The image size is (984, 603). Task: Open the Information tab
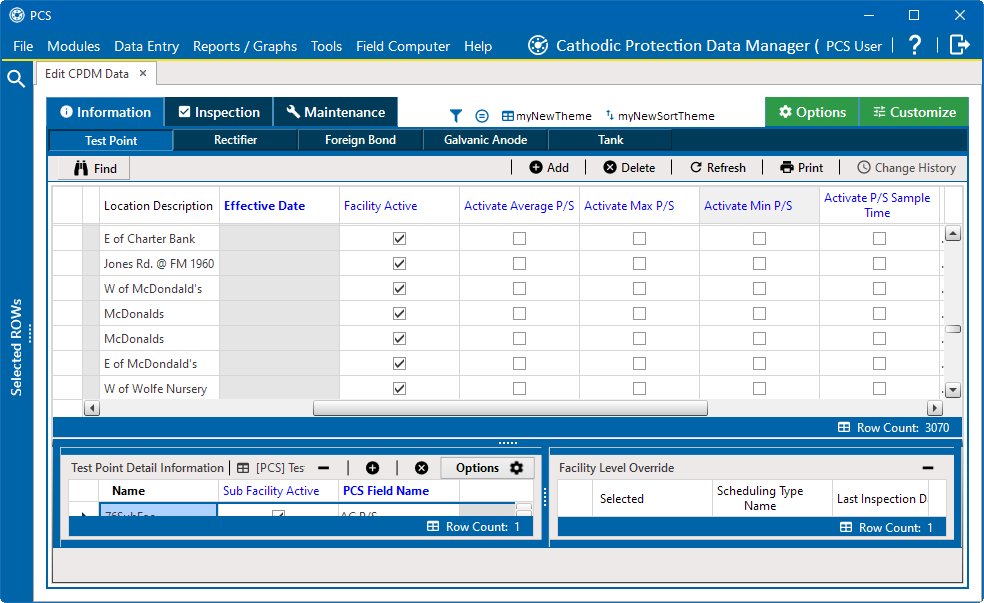coord(105,112)
